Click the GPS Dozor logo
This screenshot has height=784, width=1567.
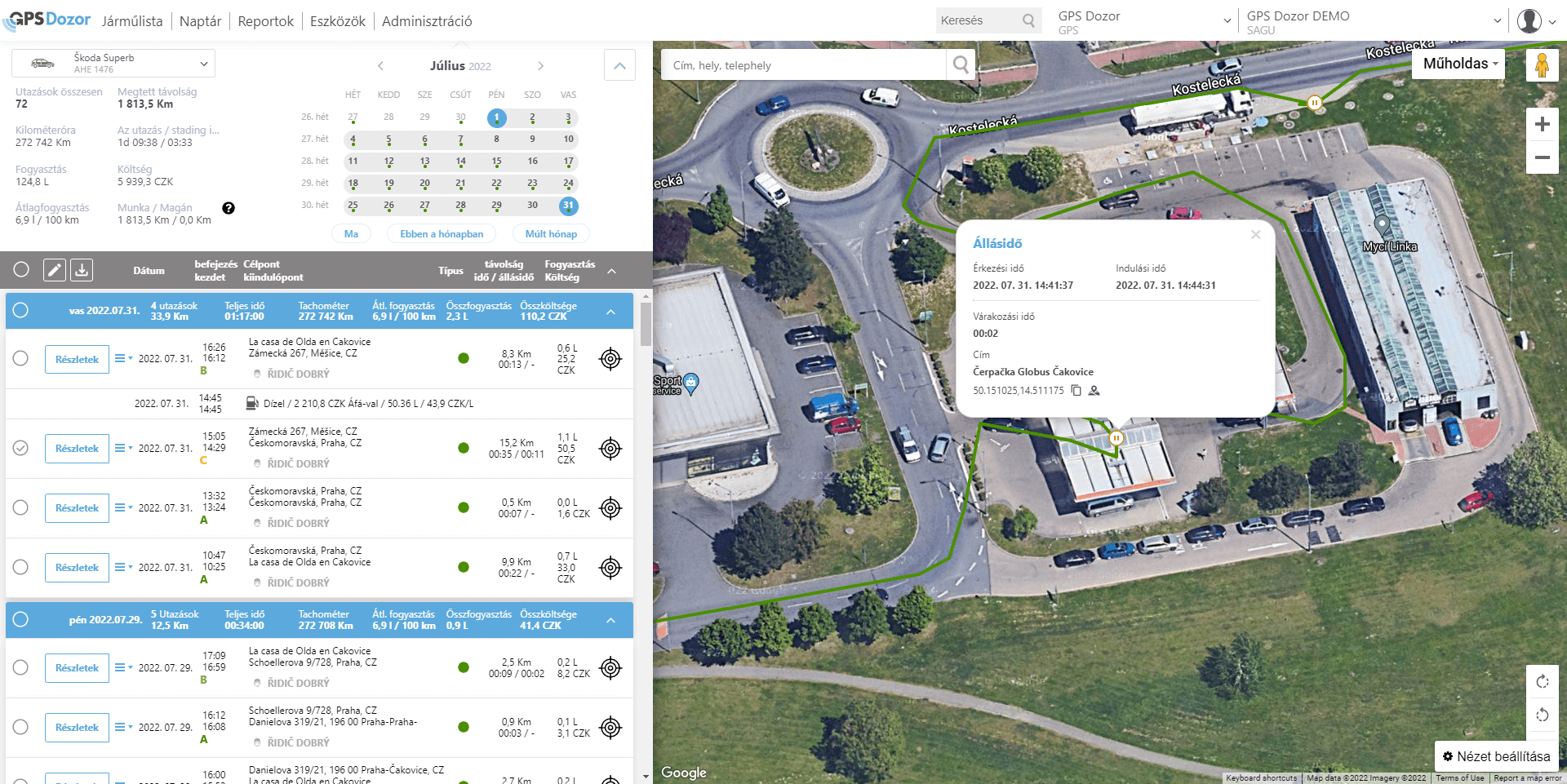(x=47, y=20)
